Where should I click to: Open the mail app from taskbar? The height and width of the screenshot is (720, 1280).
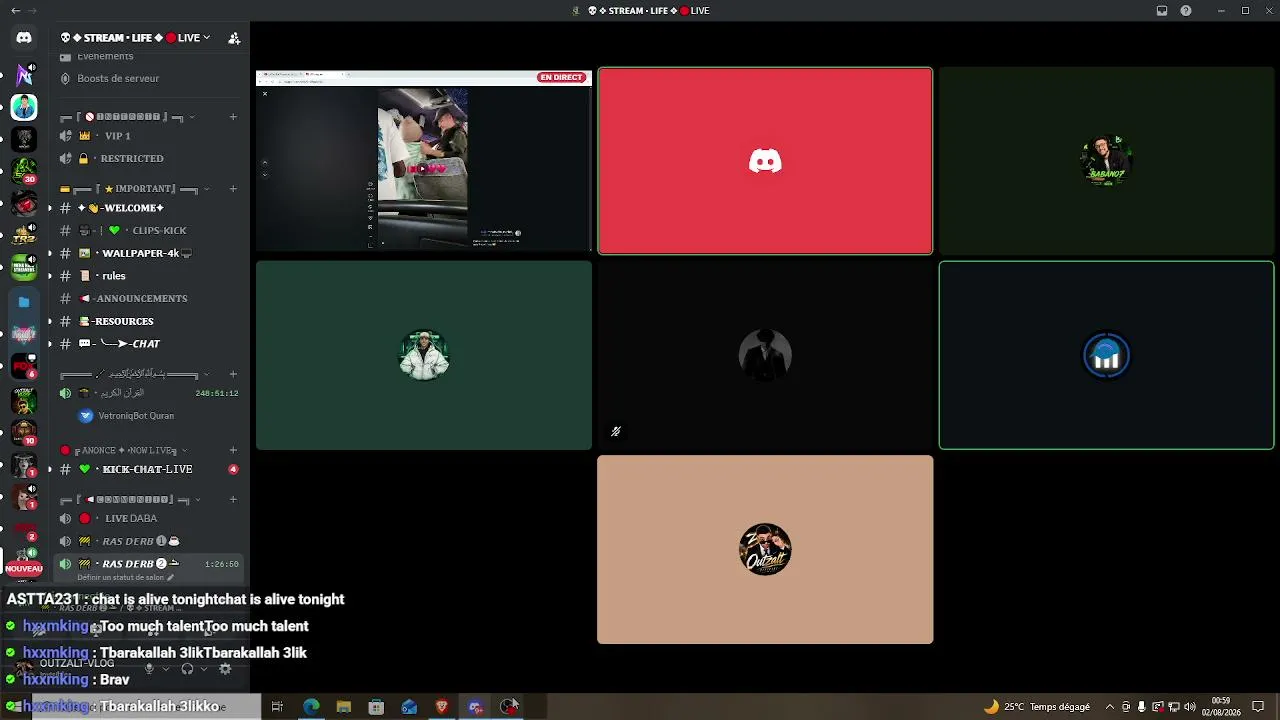click(x=409, y=707)
